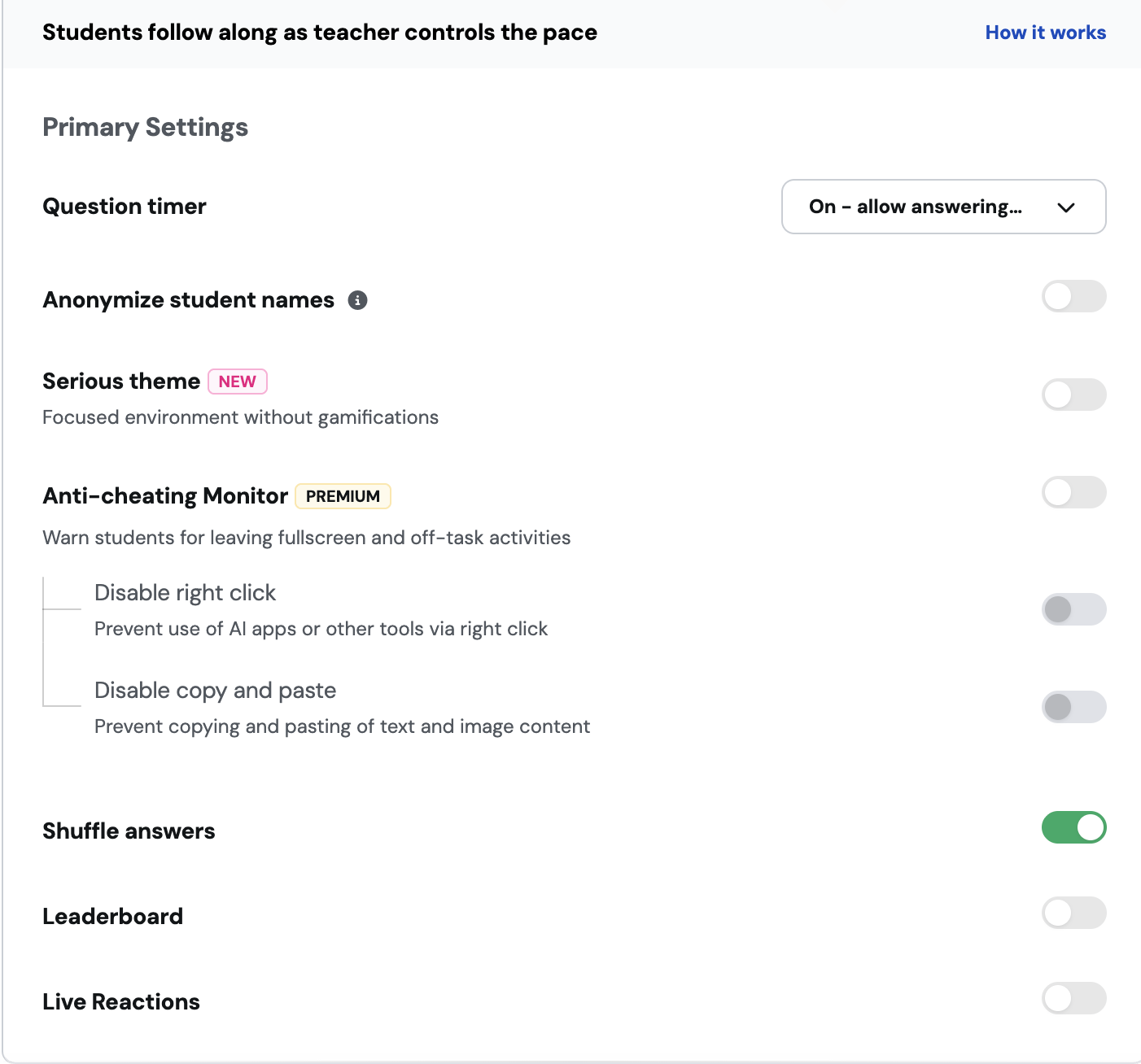Click the Shuffle answers label
Viewport: 1141px width, 1064px height.
(129, 831)
